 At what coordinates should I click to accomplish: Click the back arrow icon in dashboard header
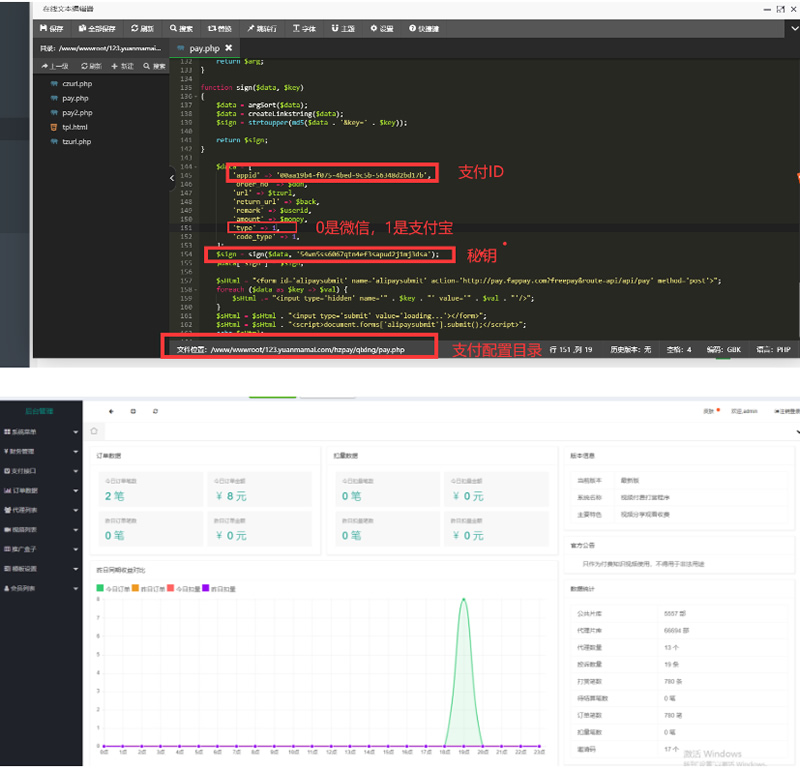(109, 411)
